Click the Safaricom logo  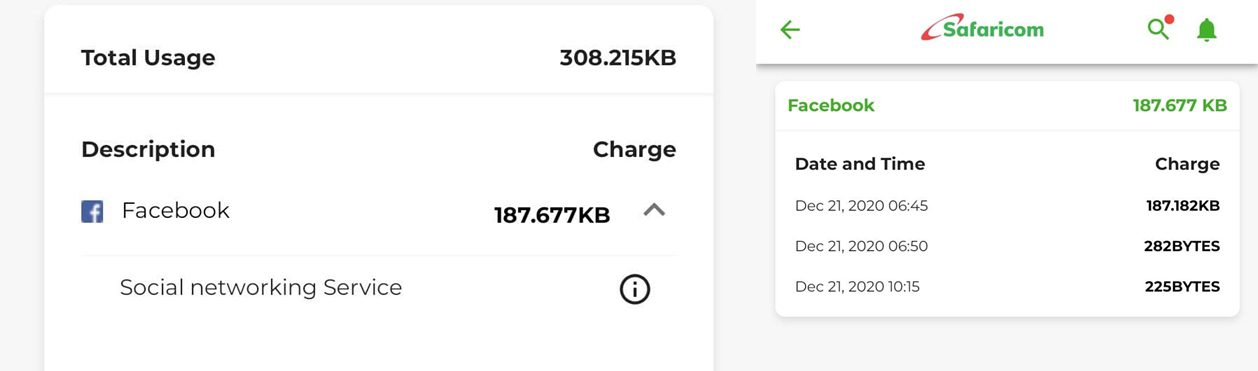982,28
